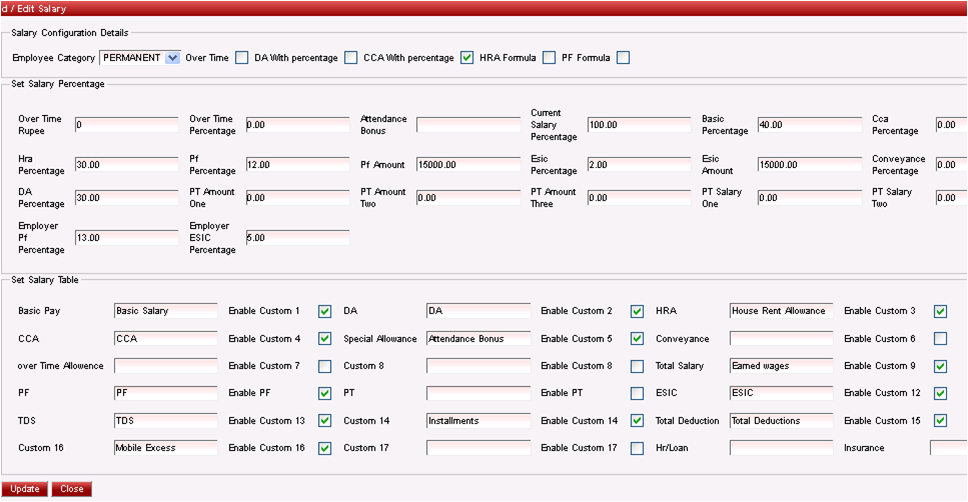This screenshot has height=502, width=968.
Task: Toggle DA With percentage checkbox
Action: click(351, 58)
